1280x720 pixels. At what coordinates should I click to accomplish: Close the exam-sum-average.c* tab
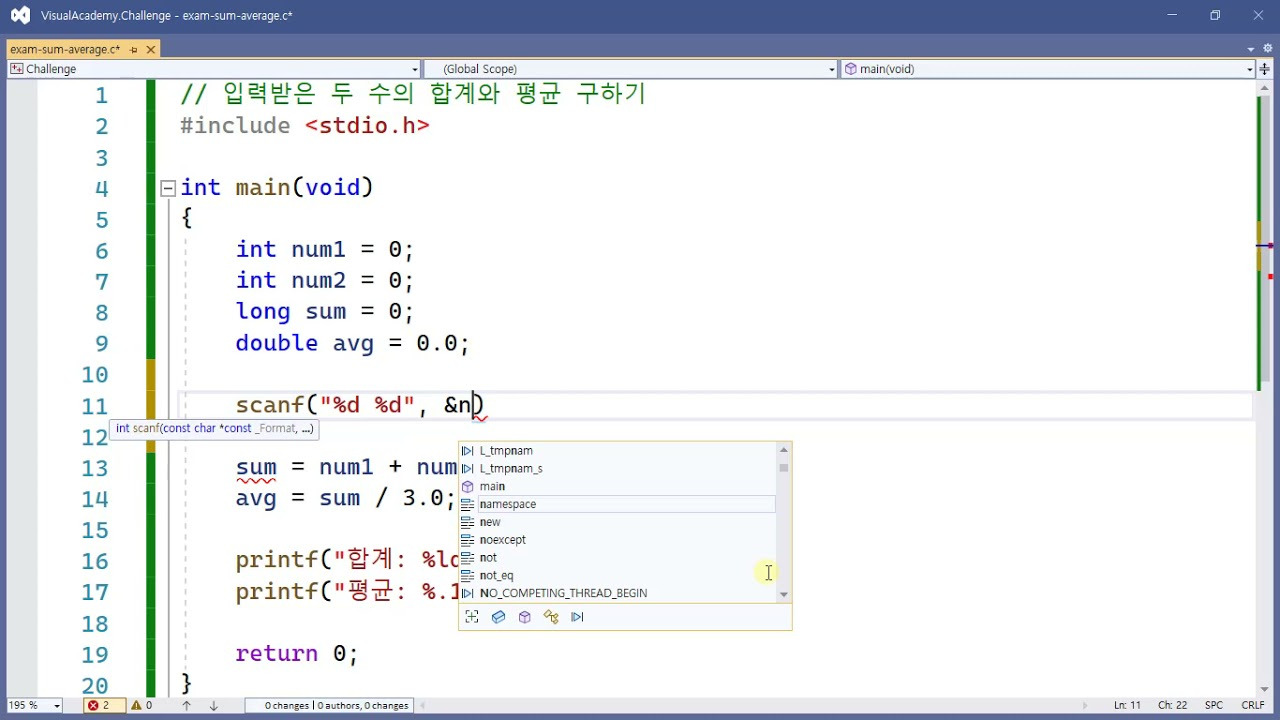pos(151,49)
